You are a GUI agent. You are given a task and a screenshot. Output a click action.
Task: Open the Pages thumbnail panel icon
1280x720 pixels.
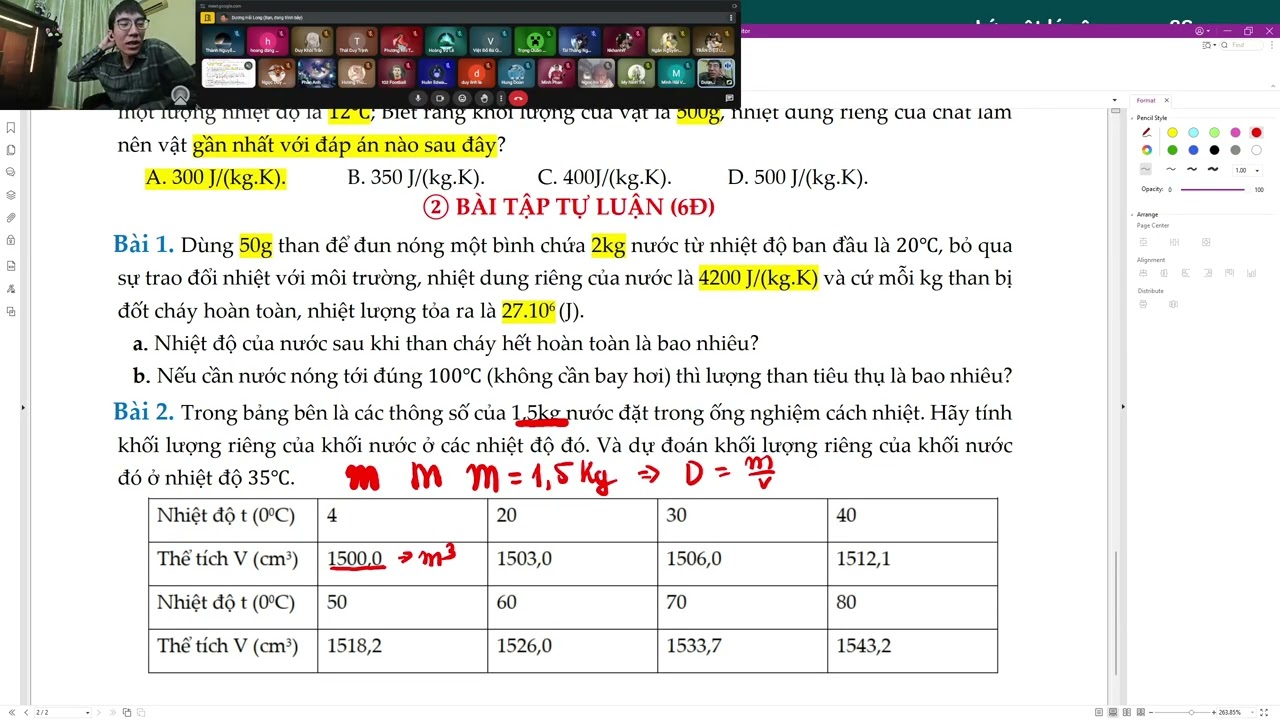click(x=11, y=150)
